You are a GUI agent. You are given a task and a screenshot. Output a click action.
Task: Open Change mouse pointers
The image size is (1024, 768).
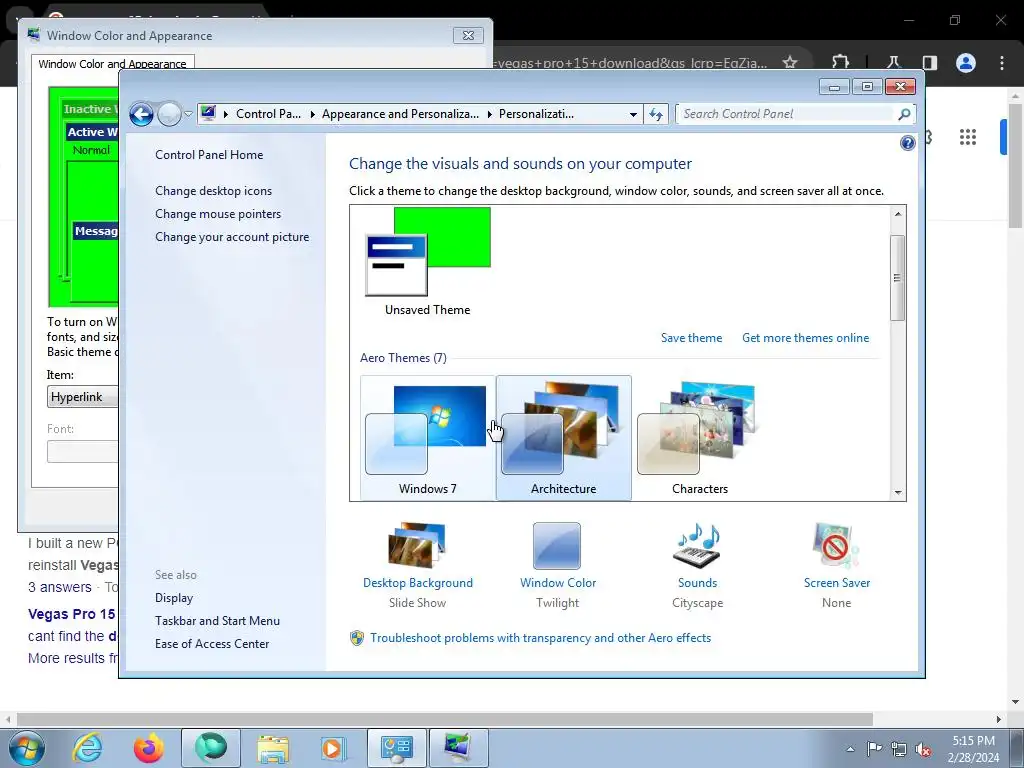[x=218, y=214]
